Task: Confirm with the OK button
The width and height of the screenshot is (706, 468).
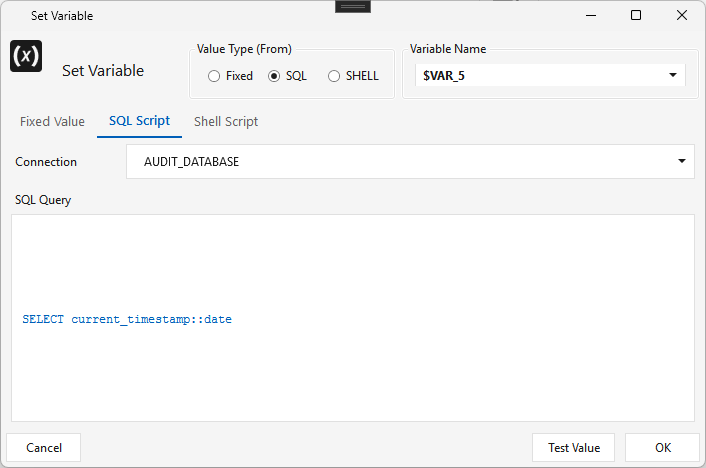Action: 663,448
